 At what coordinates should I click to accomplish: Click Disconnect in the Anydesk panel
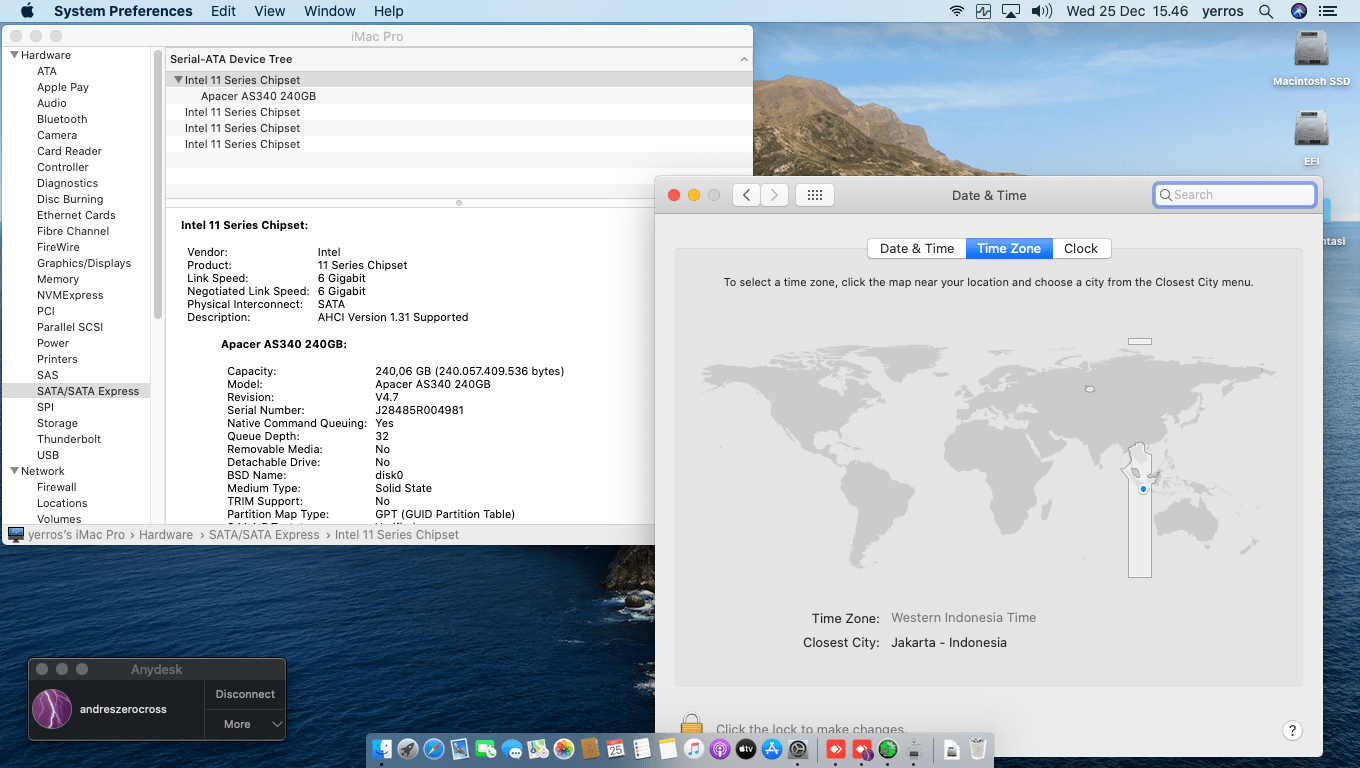click(245, 694)
